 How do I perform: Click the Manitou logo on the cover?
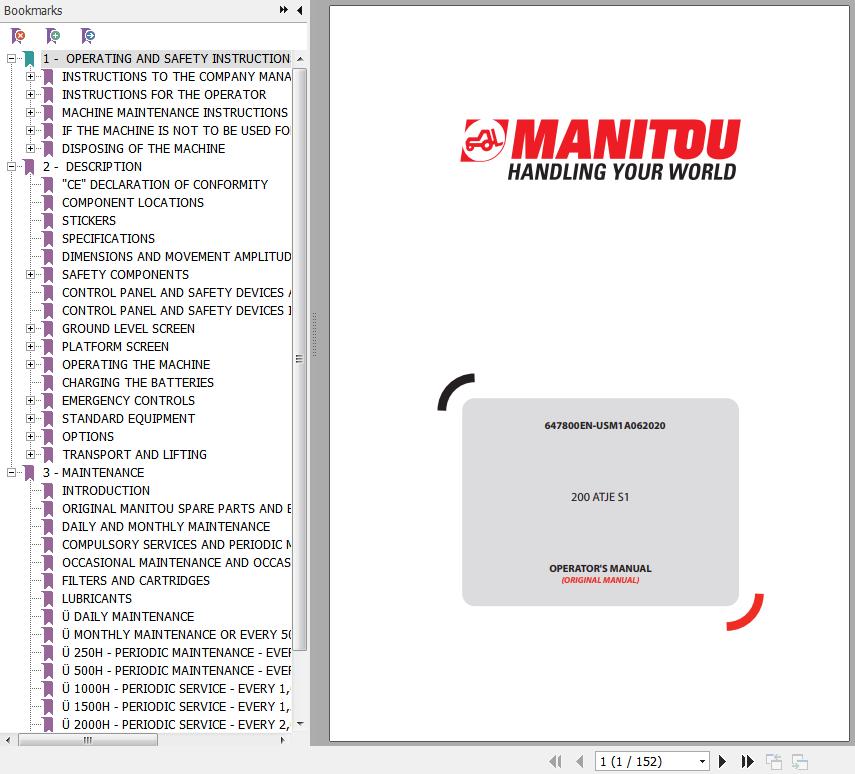(x=600, y=149)
